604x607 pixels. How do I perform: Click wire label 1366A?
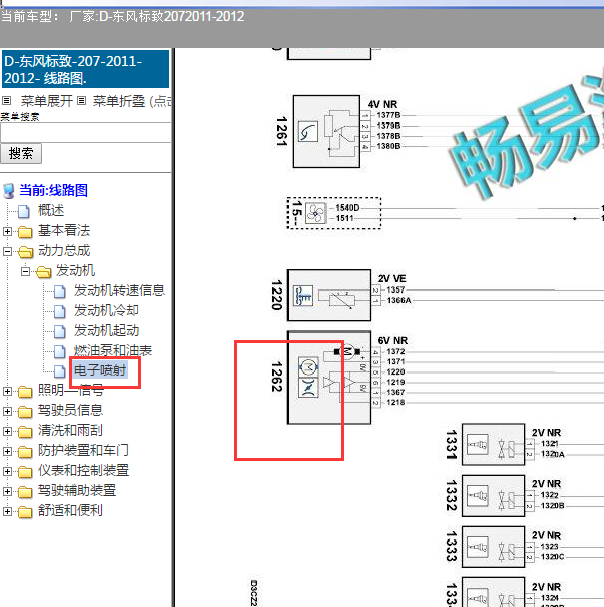pos(399,300)
